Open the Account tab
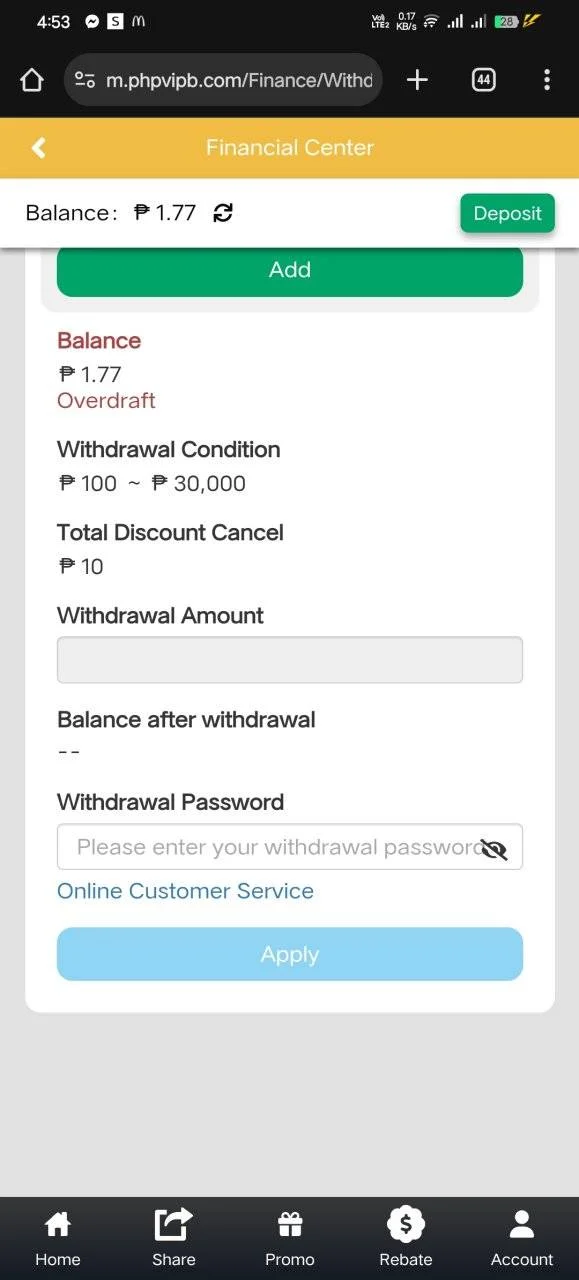Screen dimensions: 579x1280 click(x=522, y=1238)
